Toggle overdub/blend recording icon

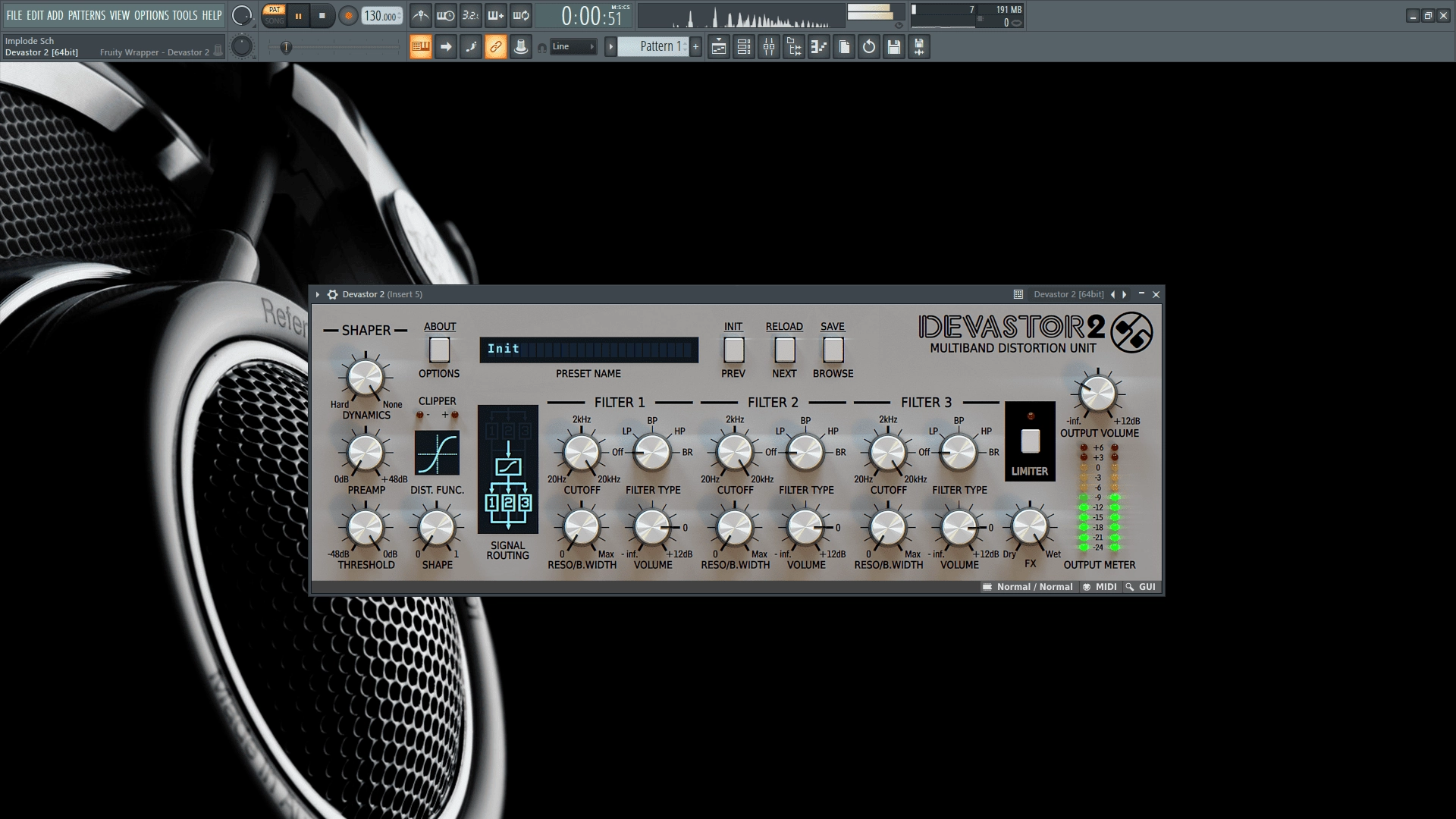(495, 15)
